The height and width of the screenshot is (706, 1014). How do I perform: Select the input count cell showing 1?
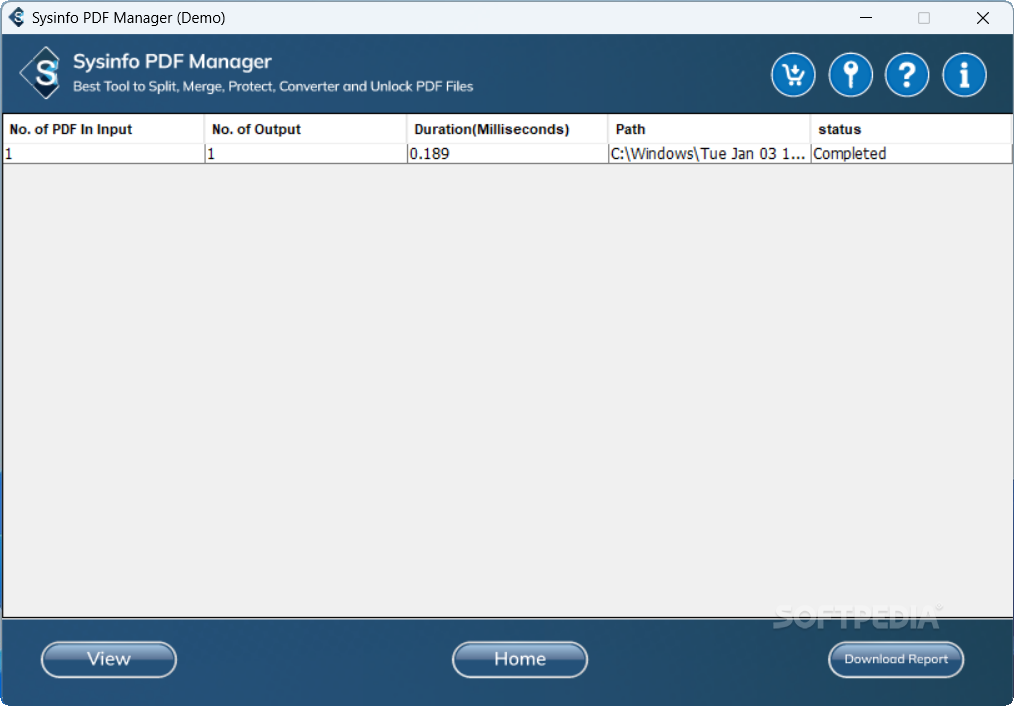103,154
